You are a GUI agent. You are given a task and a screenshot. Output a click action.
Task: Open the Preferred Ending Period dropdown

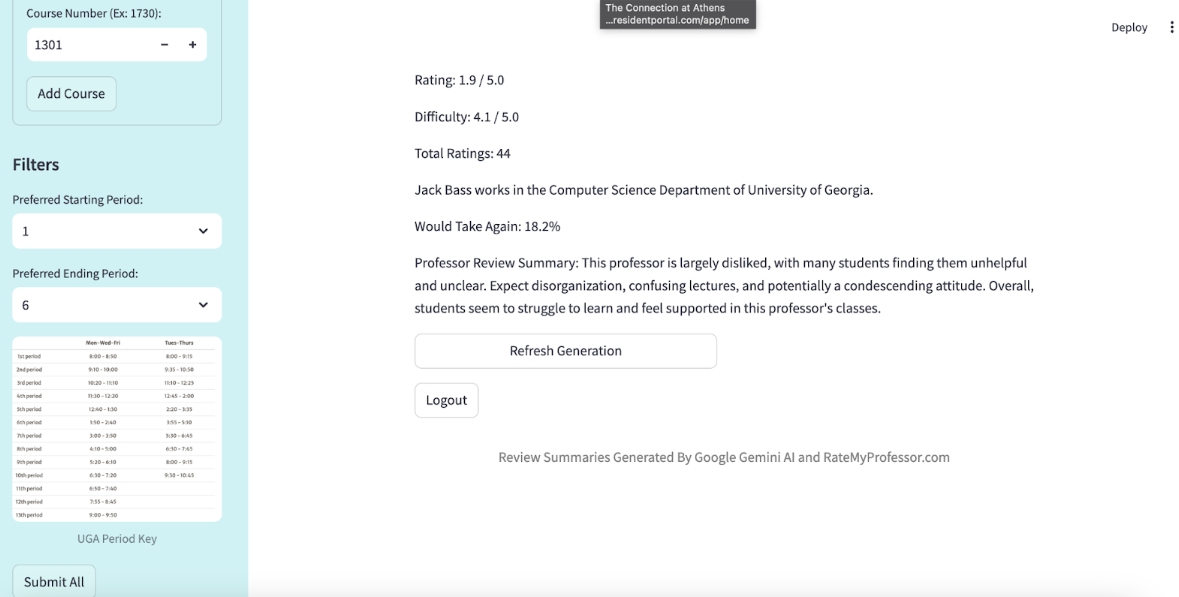117,305
